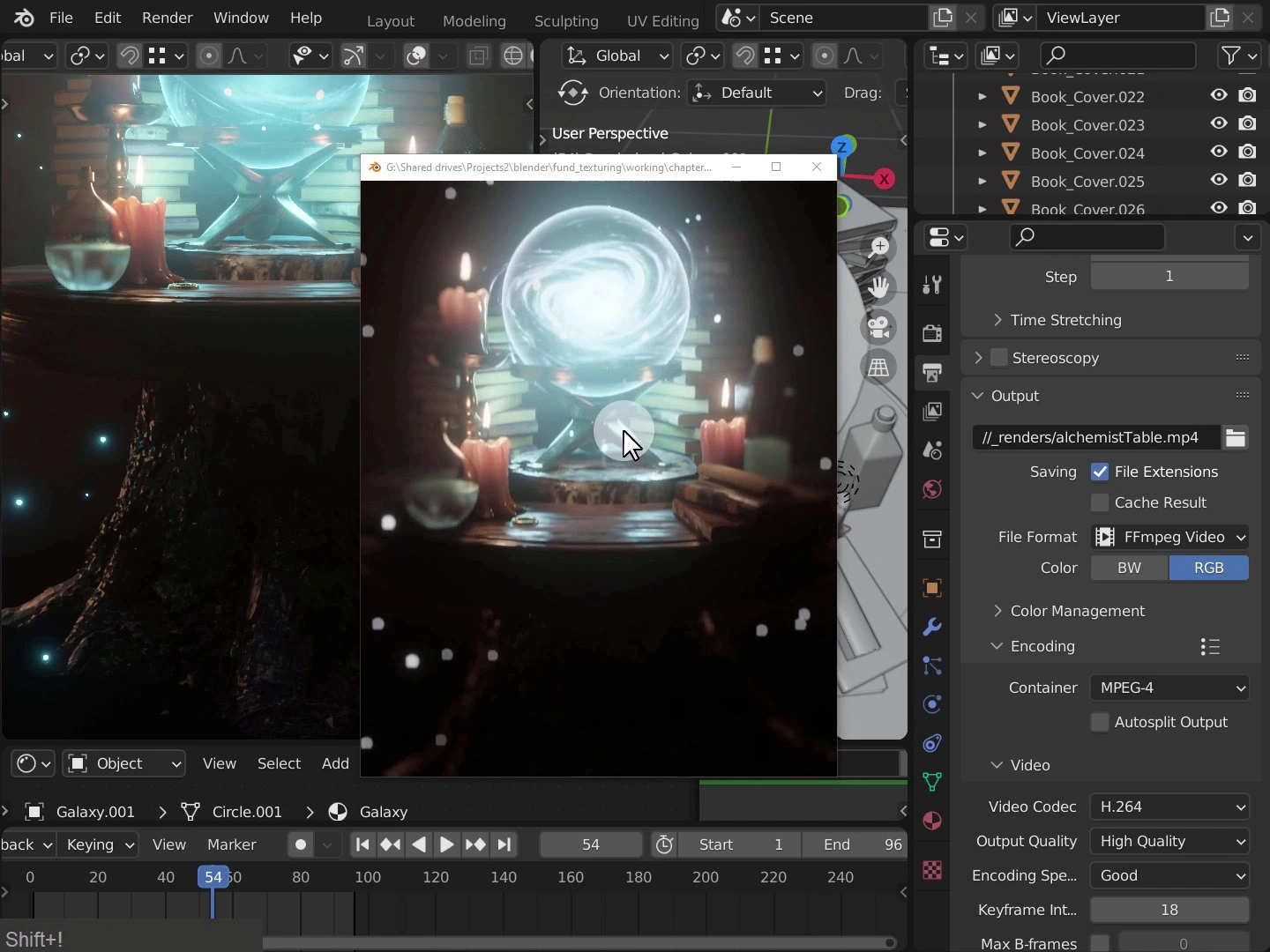Open the Modifiers wrench tab

932,627
